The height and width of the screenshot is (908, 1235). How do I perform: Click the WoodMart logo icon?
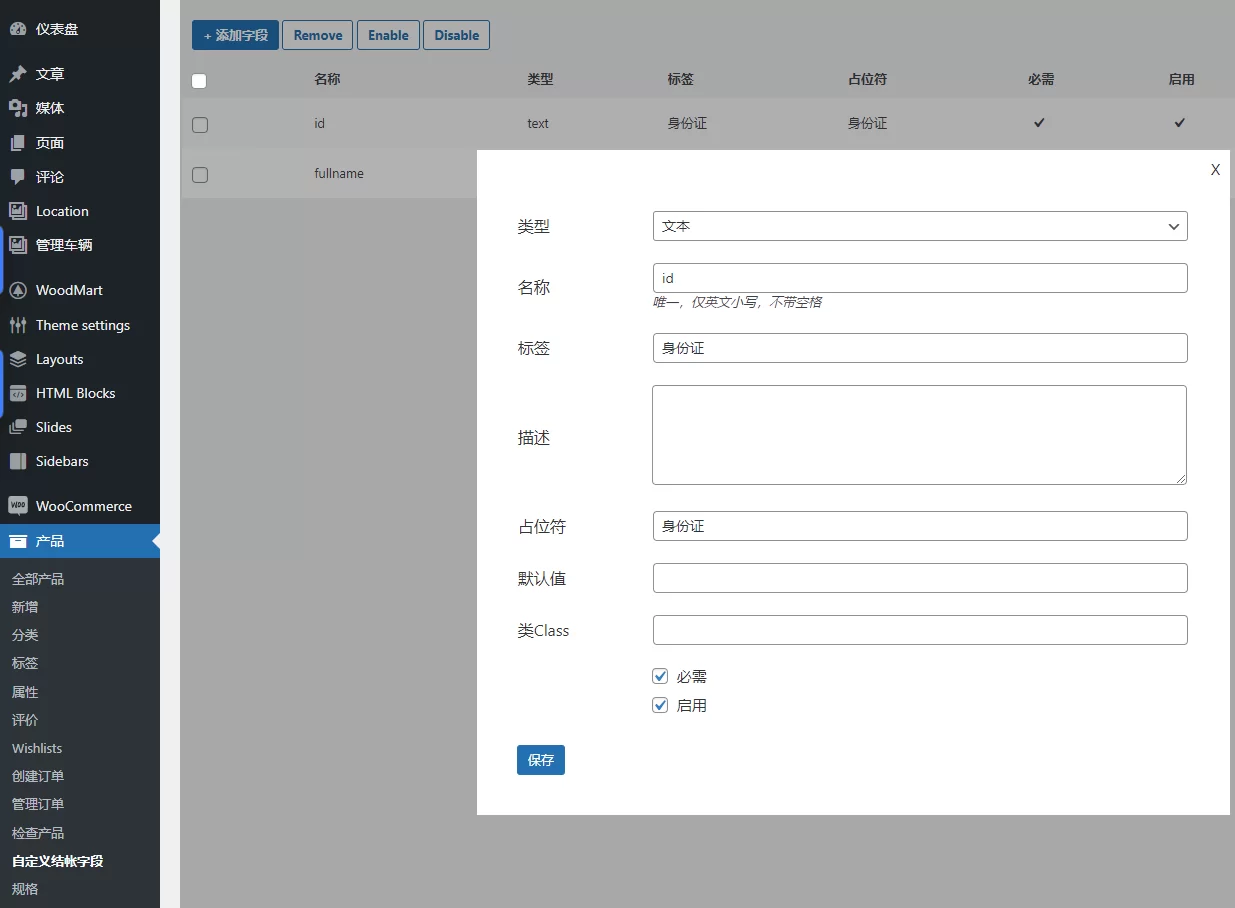click(17, 290)
